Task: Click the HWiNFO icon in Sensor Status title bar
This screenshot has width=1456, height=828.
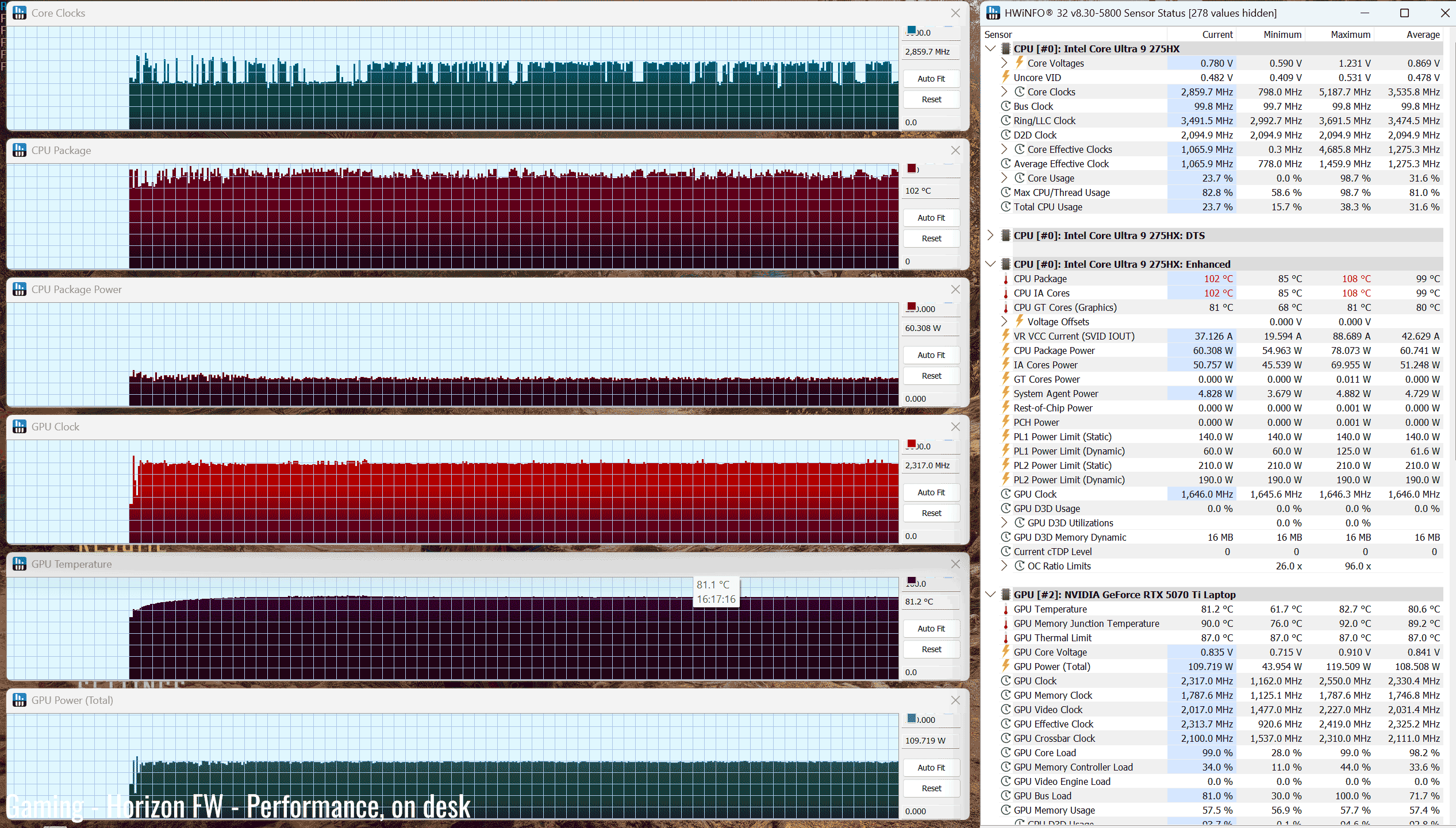Action: 993,13
